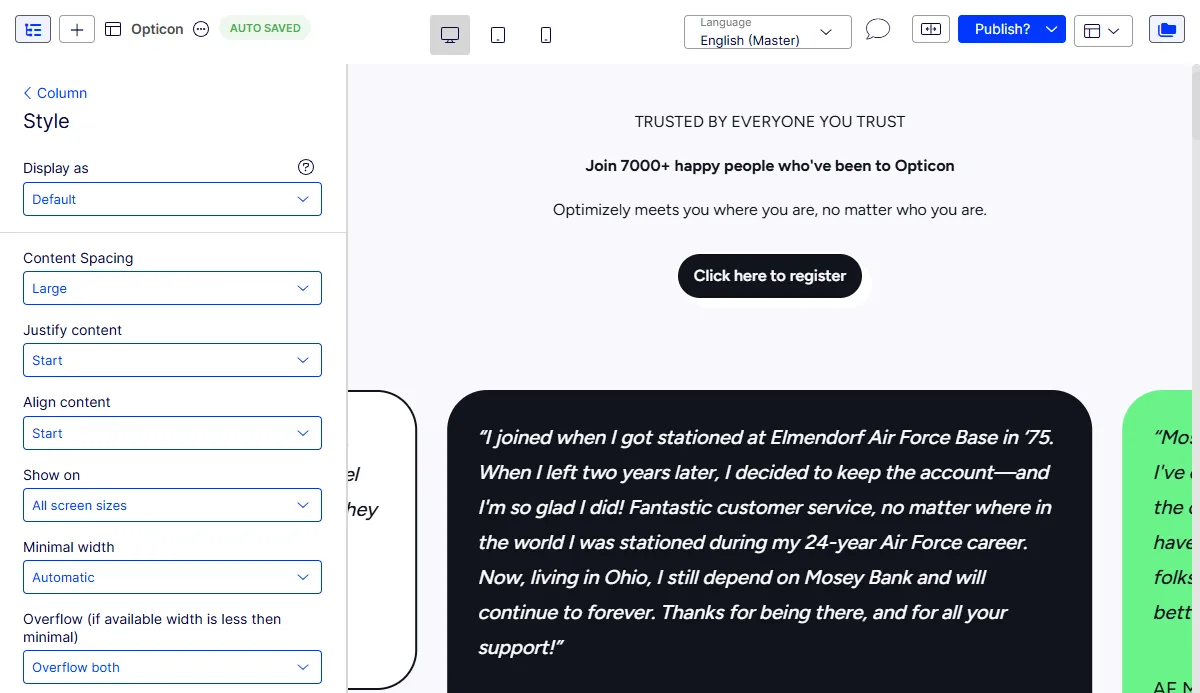The image size is (1200, 693).
Task: Click the AUTO SAVED status badge
Action: pos(265,28)
